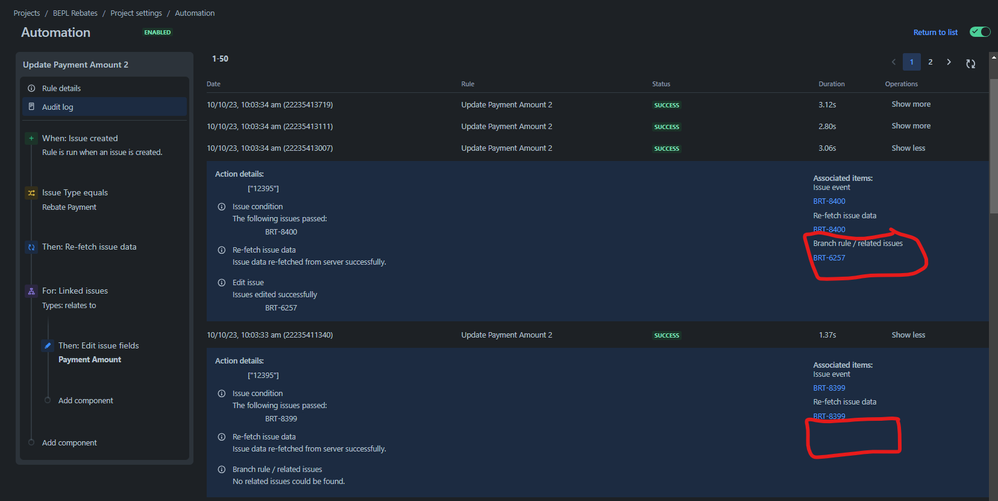Open BRT-6257 under Branch rule related issues
The height and width of the screenshot is (501, 998).
(x=829, y=258)
